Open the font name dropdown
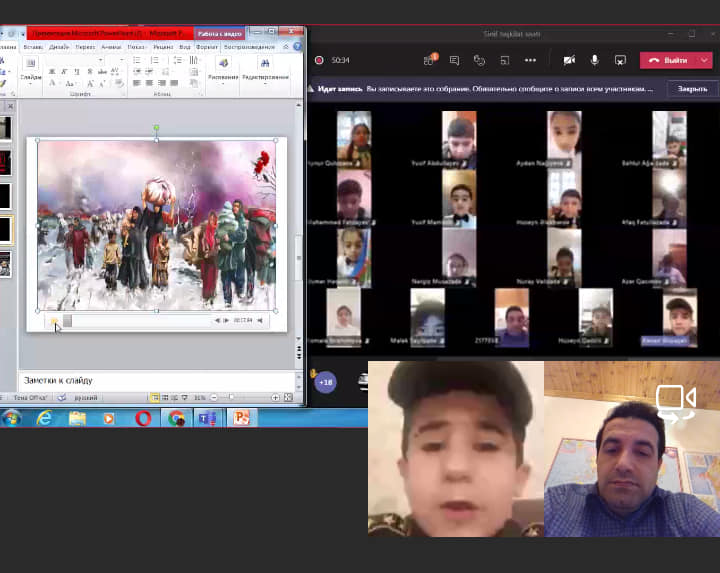 [x=100, y=60]
